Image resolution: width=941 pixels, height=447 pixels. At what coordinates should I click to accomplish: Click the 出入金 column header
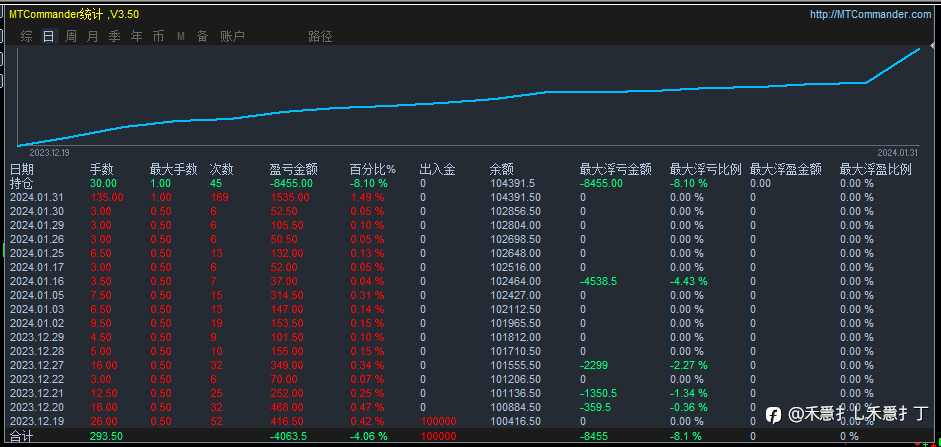pos(437,170)
